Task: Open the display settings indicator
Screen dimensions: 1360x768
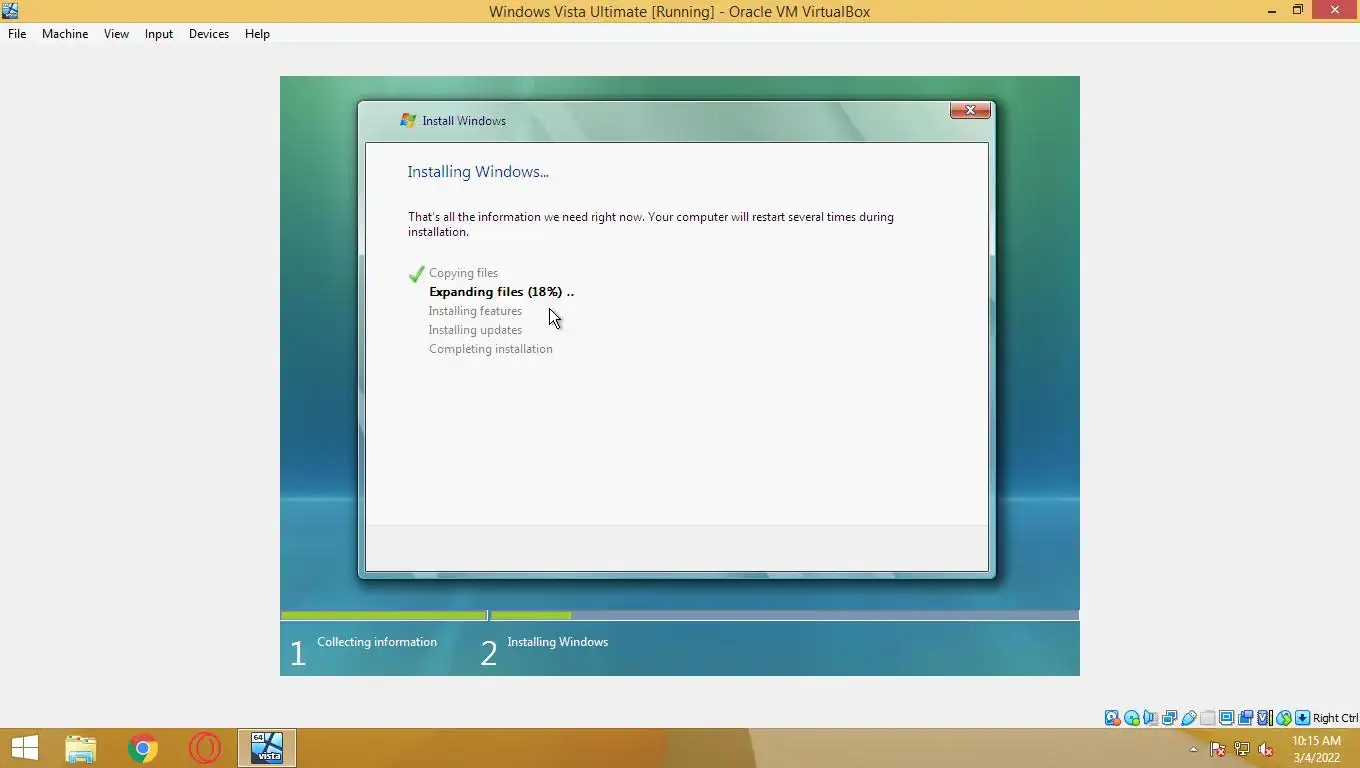Action: pos(1226,718)
